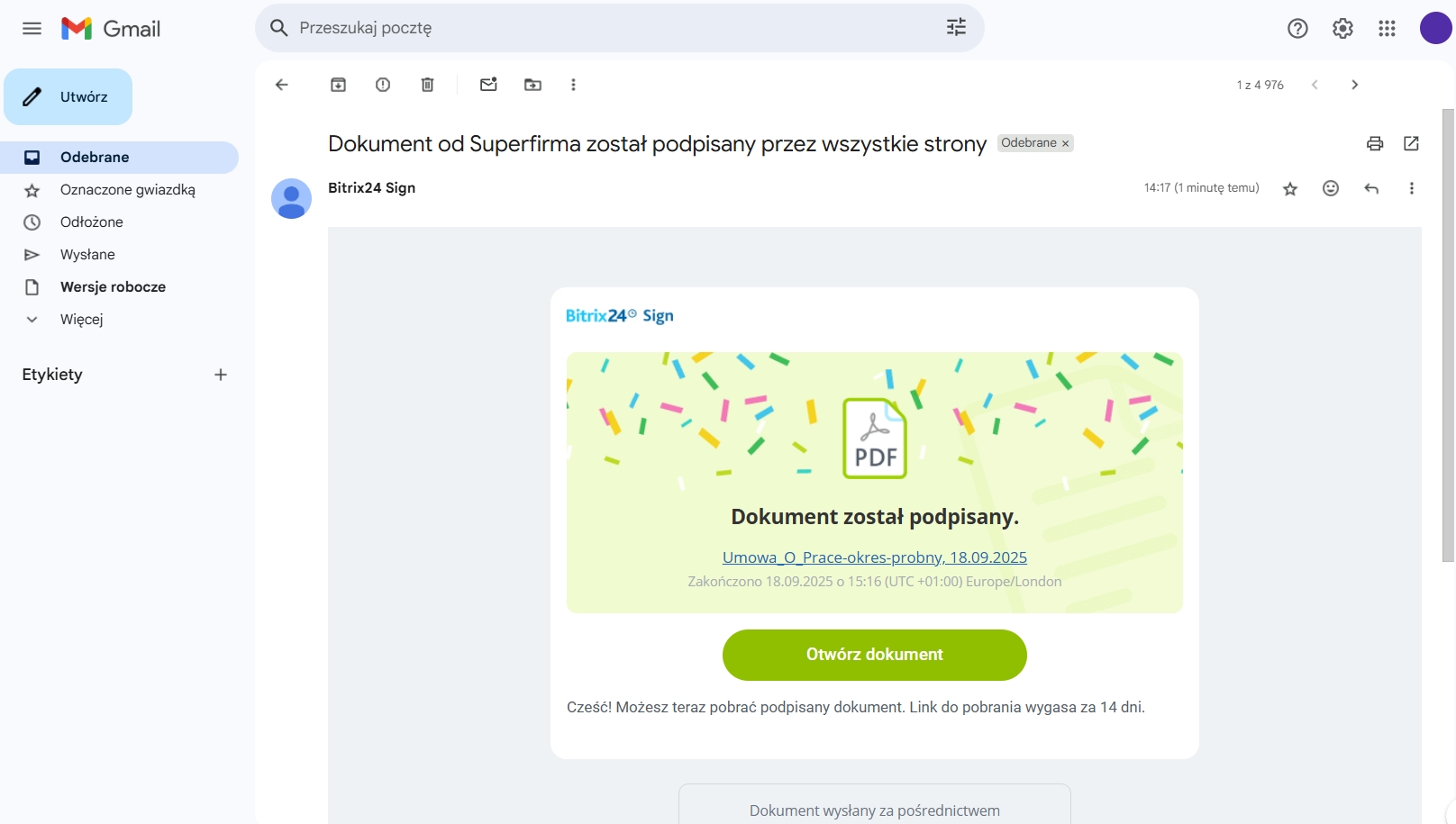The image size is (1456, 824).
Task: Go to the newer email chevron
Action: click(x=1315, y=85)
